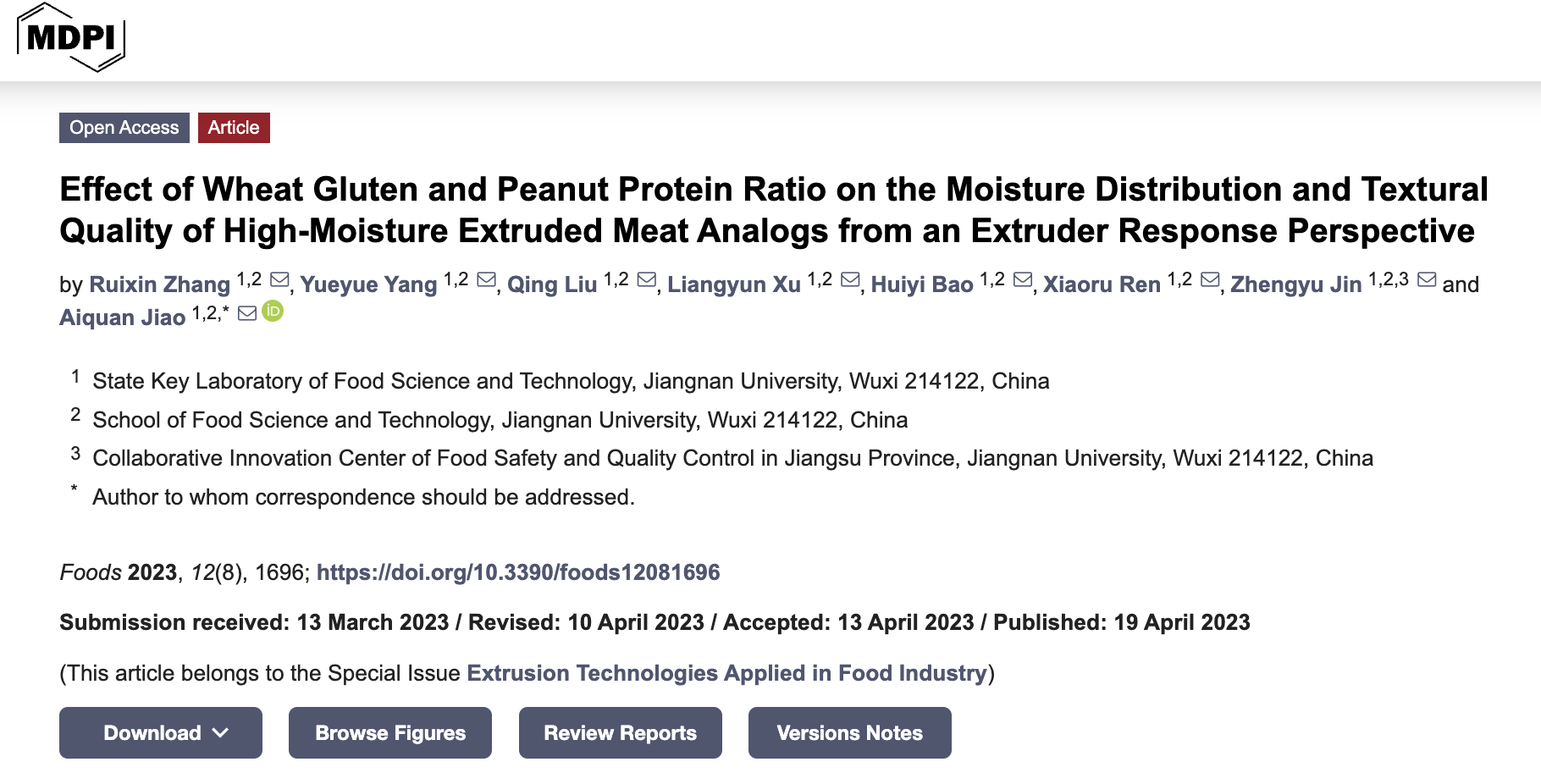This screenshot has height=784, width=1541.
Task: View Versions Notes
Action: click(850, 733)
